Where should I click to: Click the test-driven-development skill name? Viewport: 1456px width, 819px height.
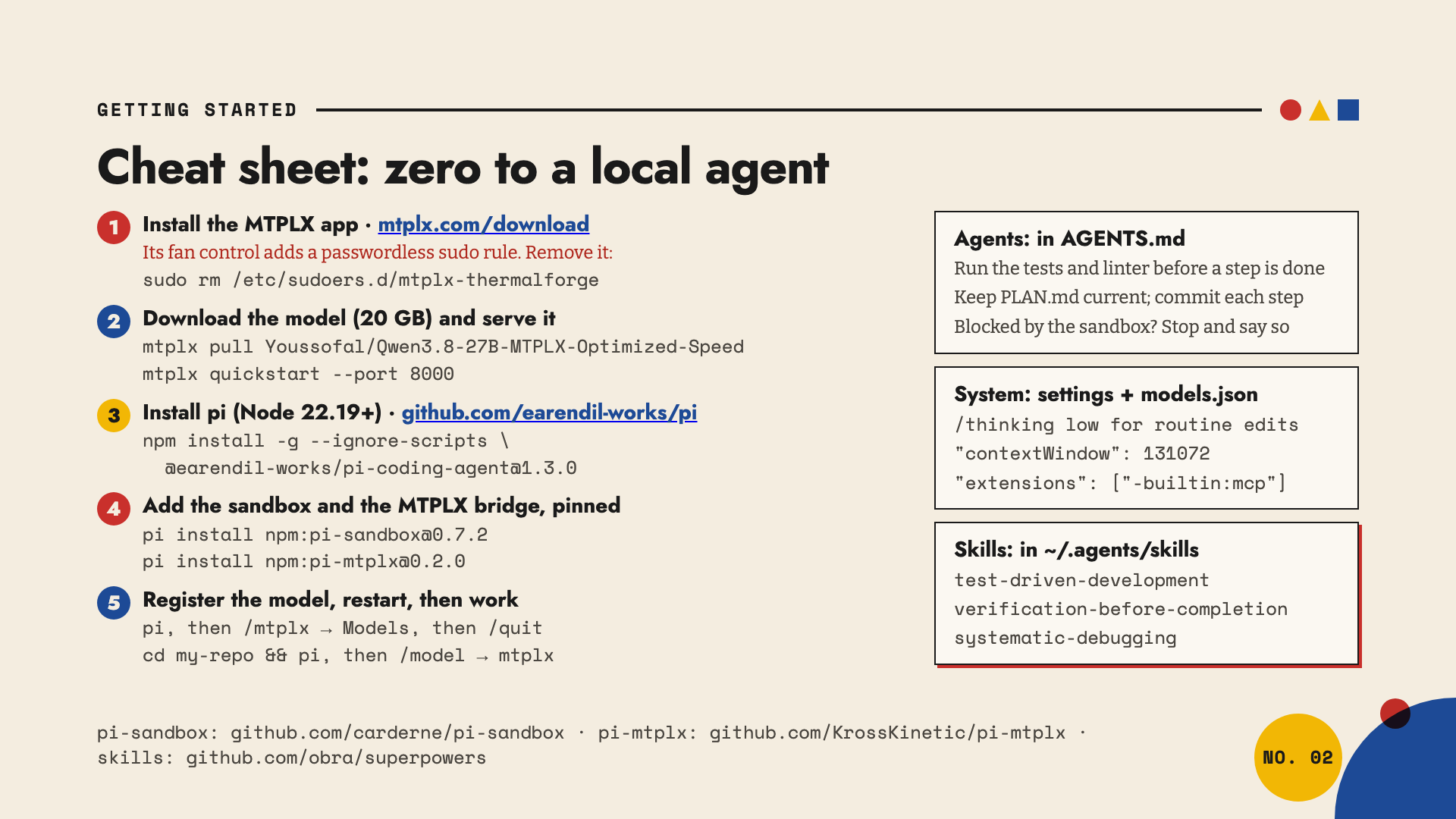[1081, 580]
